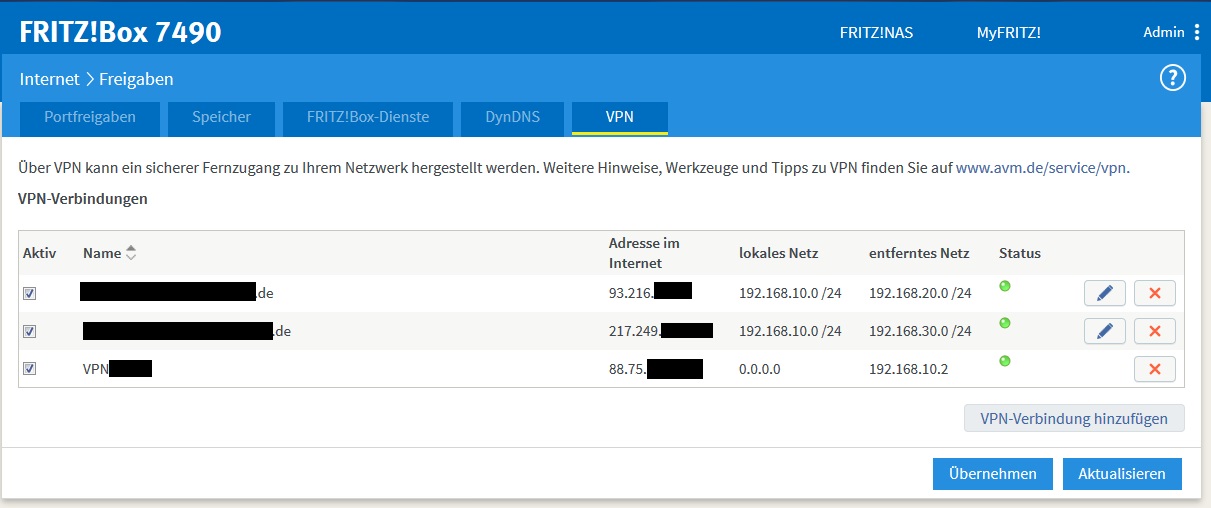
Task: Click the green status light for 93.216 row
Action: point(1005,286)
